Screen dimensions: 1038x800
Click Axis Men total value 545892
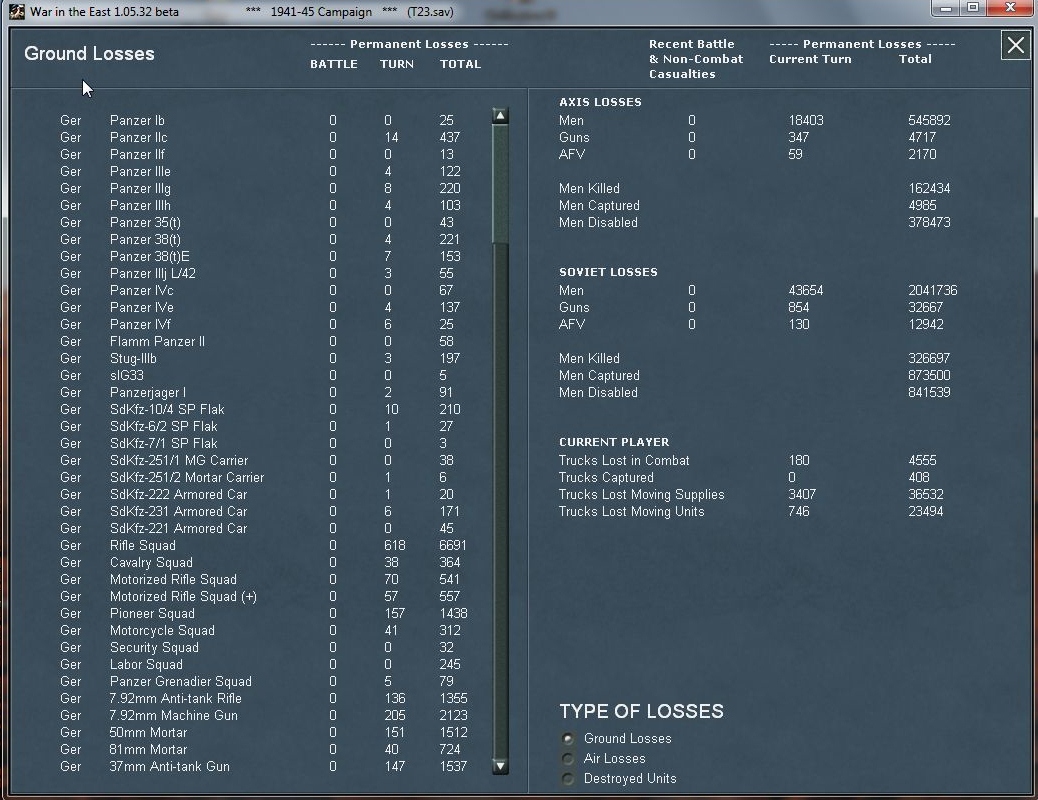coord(929,121)
